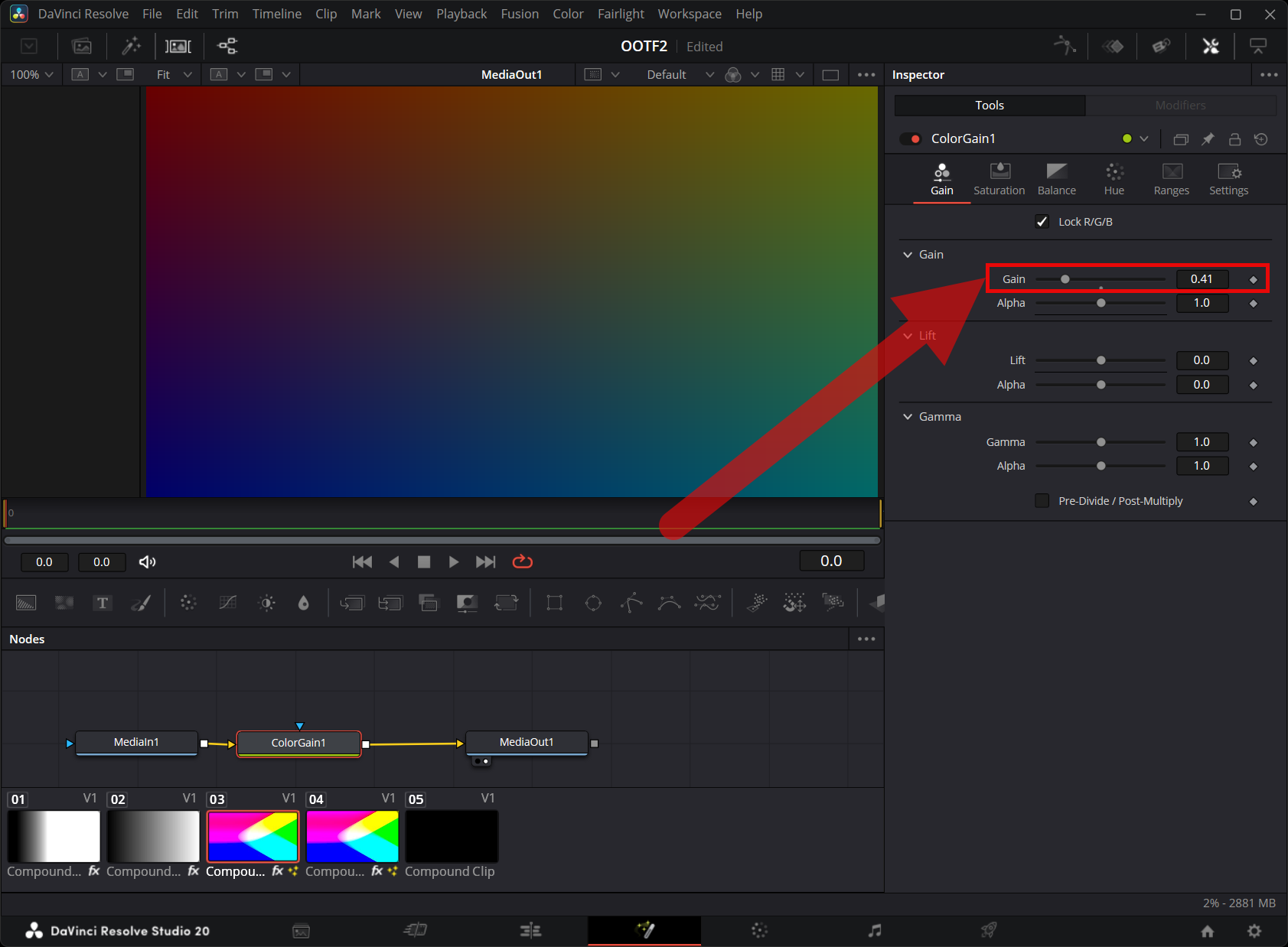Screen dimensions: 1288x947
Task: Open the color channel dropdown arrow
Action: pos(755,74)
